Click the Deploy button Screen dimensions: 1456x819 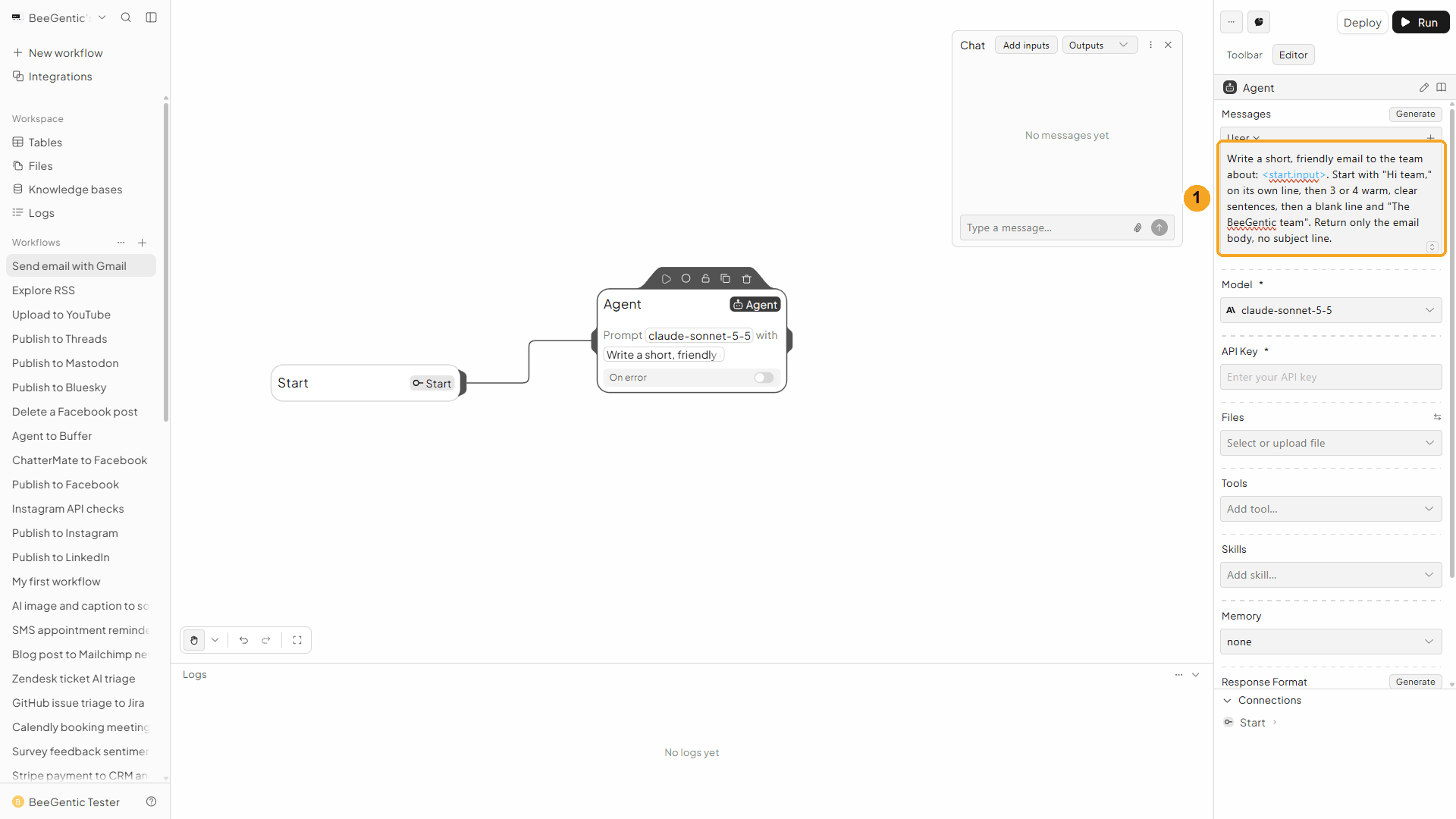[1362, 23]
